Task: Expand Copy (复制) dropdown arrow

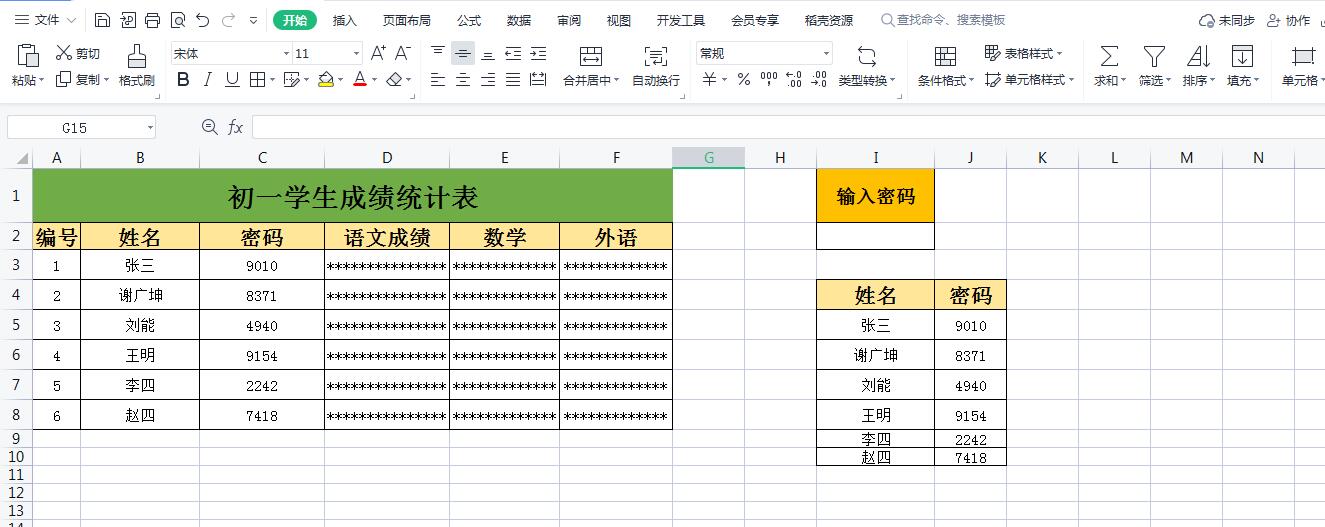Action: click(106, 80)
